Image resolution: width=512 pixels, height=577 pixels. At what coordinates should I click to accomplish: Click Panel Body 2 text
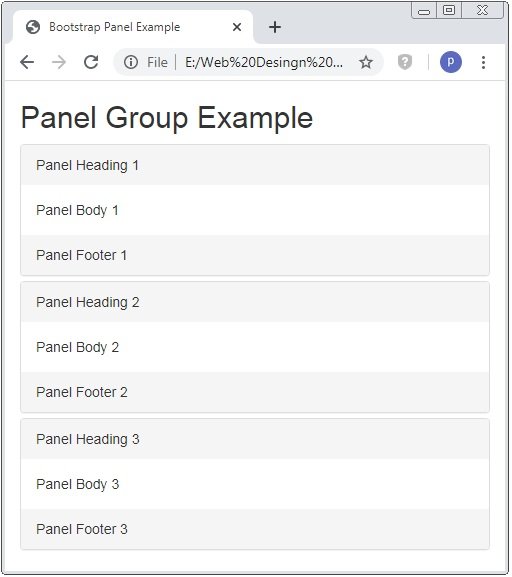(x=77, y=347)
